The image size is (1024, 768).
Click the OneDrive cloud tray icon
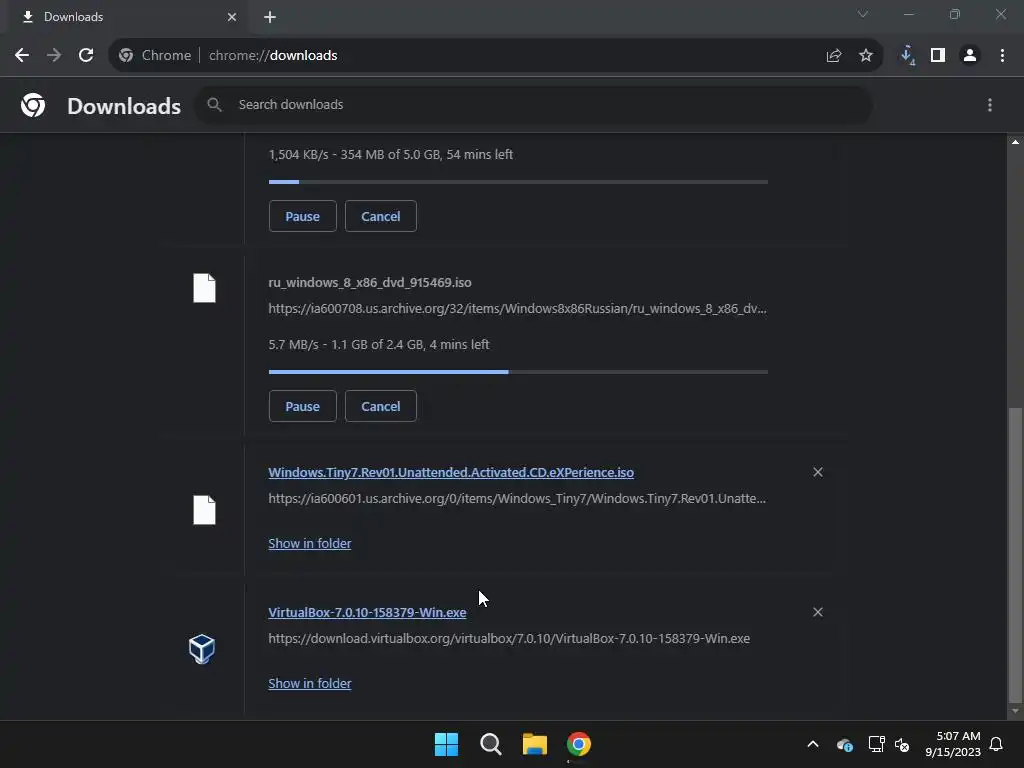tap(844, 744)
